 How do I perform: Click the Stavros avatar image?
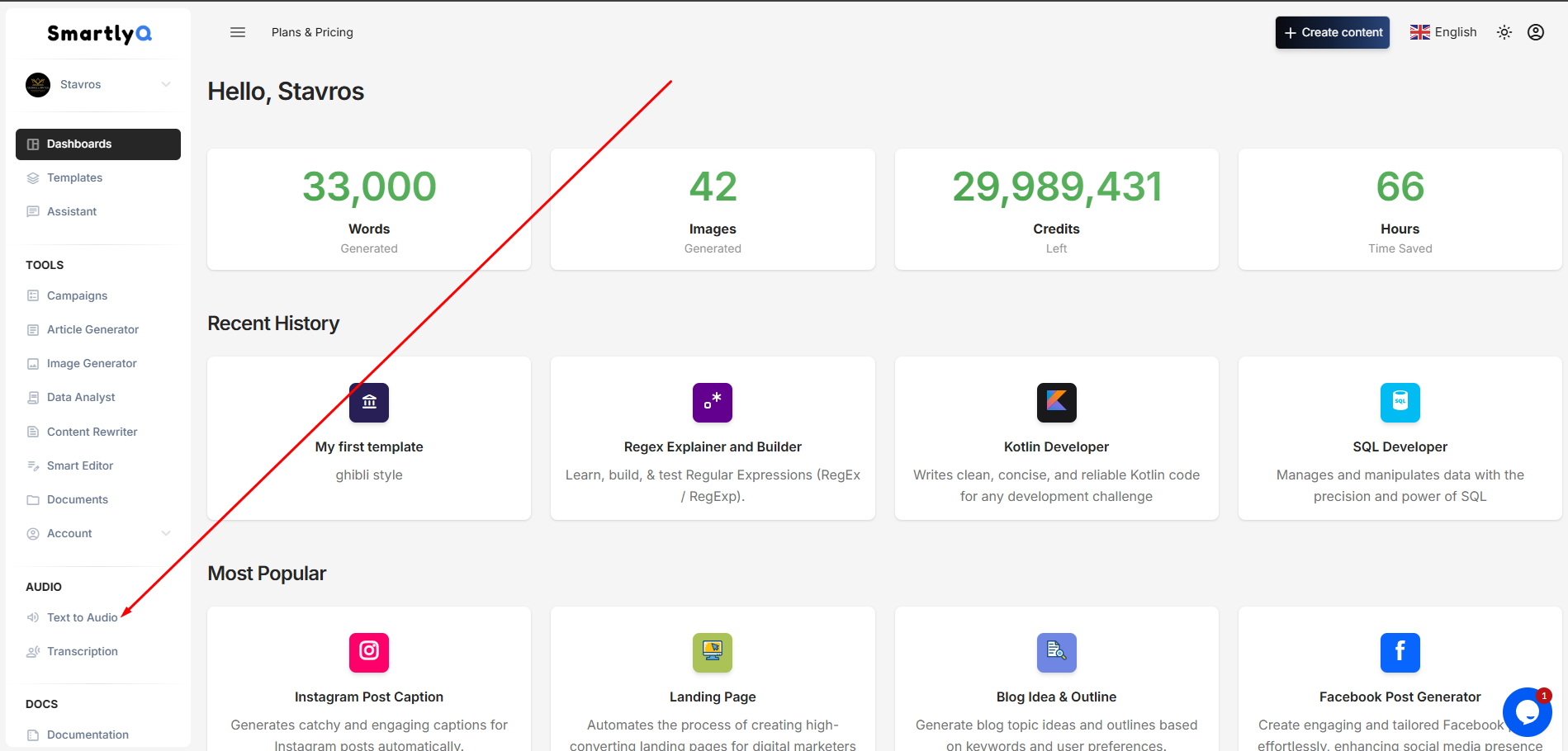38,84
